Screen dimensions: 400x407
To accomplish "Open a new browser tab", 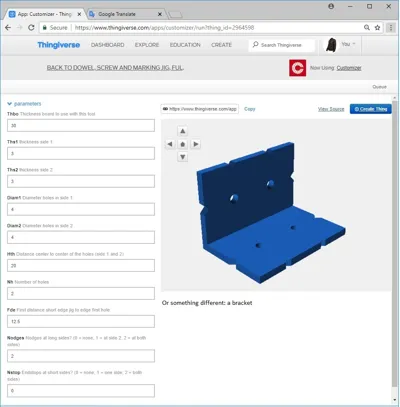I will click(175, 15).
